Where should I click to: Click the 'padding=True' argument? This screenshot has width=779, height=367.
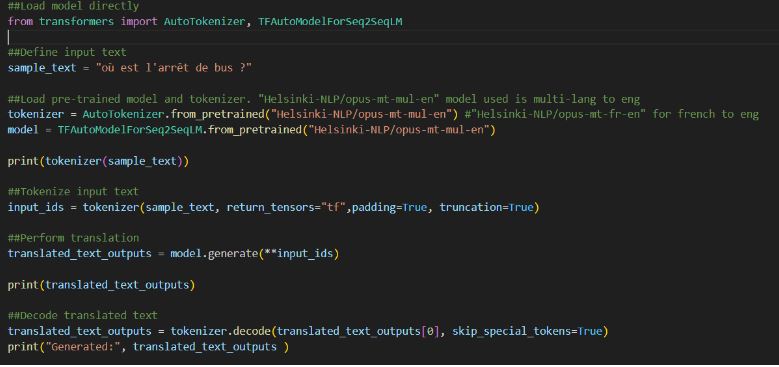[x=390, y=207]
